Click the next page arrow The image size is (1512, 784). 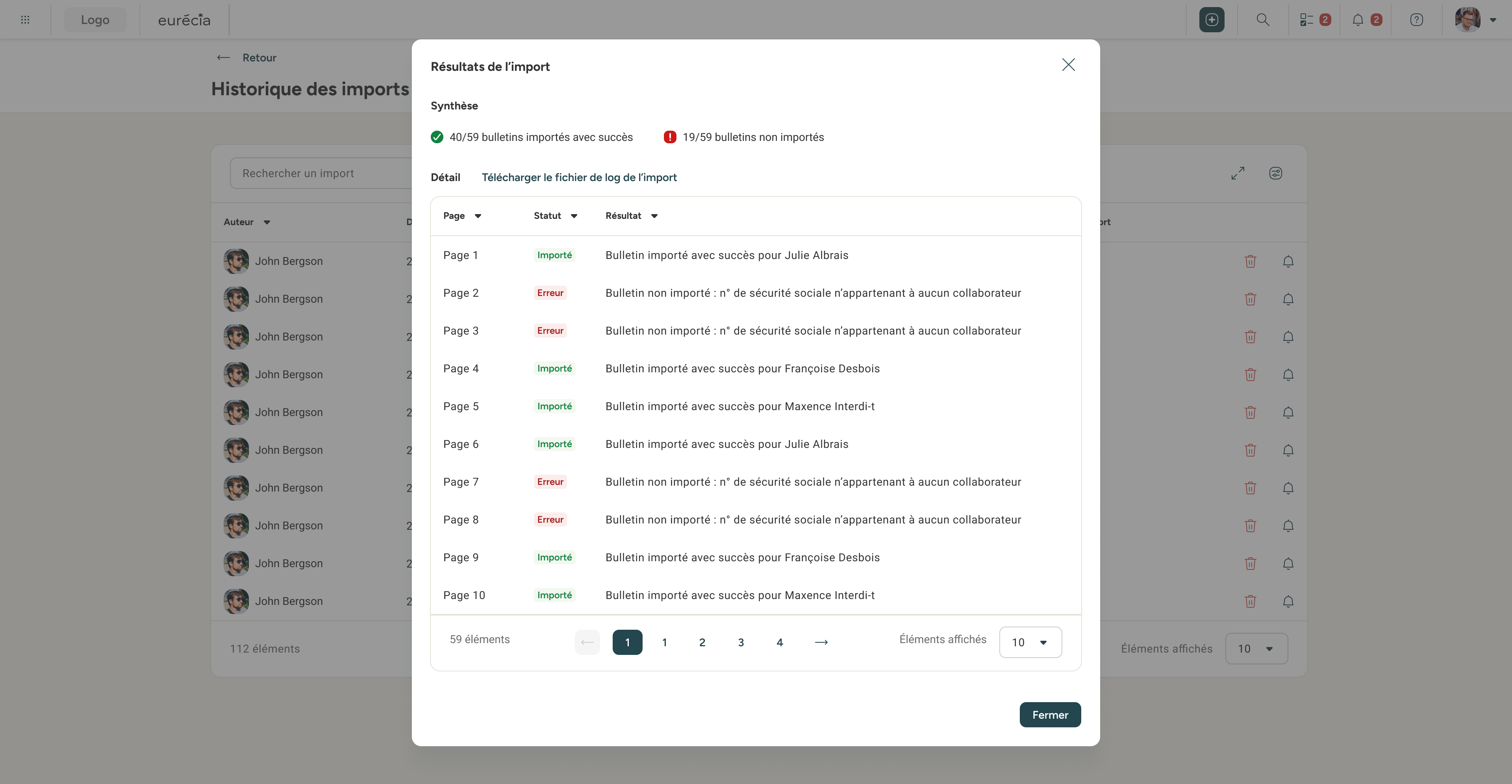click(821, 643)
